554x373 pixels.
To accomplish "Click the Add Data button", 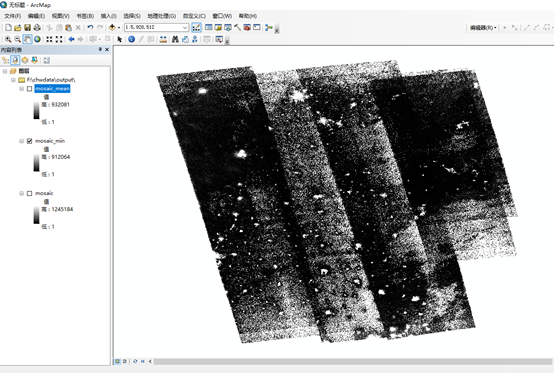I will click(x=112, y=27).
